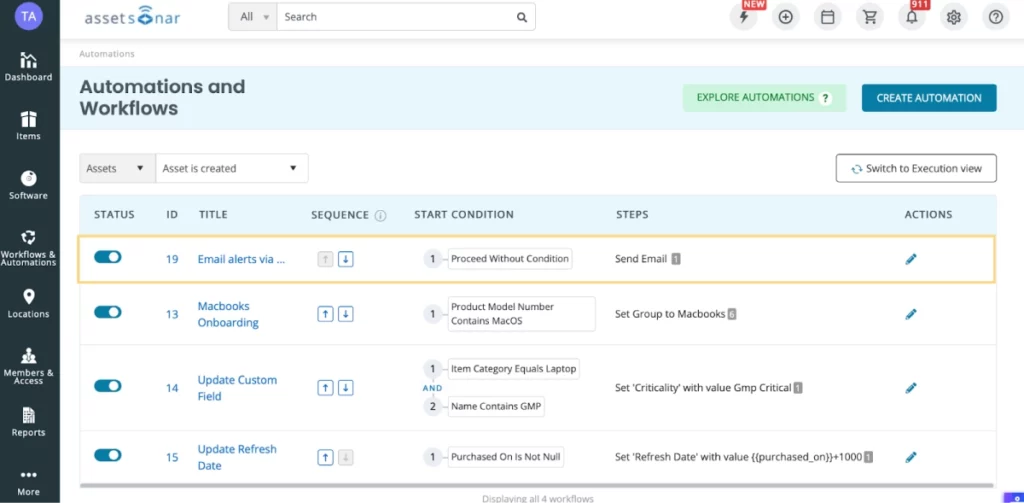This screenshot has width=1024, height=503.
Task: Open the Macbooks Onboarding workflow link
Action: [x=228, y=314]
